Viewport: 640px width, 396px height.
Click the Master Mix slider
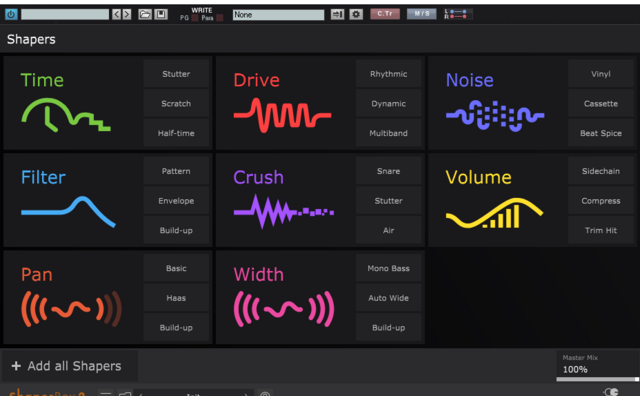click(598, 379)
